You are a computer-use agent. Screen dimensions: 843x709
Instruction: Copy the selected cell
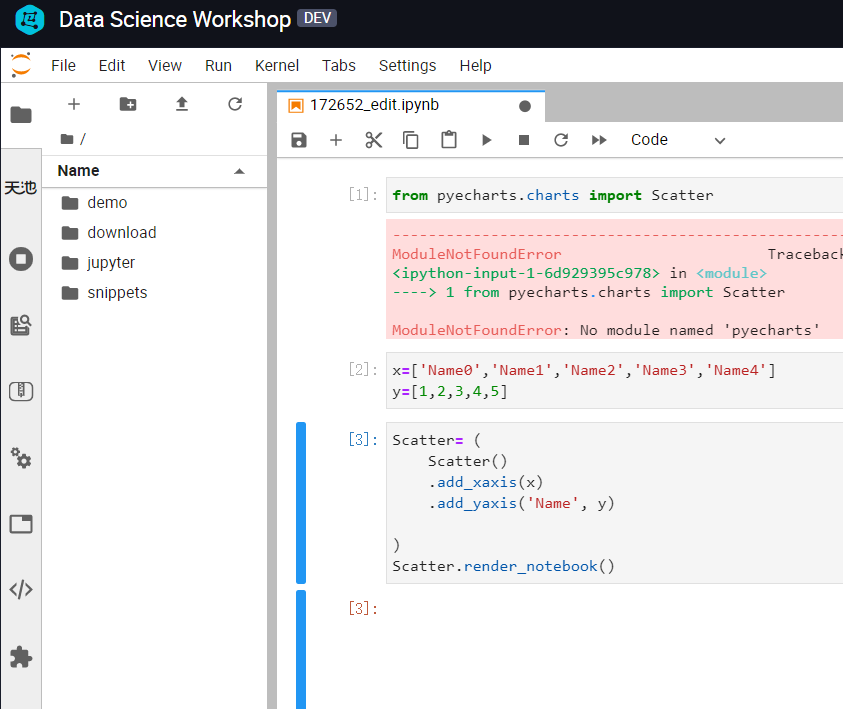pos(411,140)
